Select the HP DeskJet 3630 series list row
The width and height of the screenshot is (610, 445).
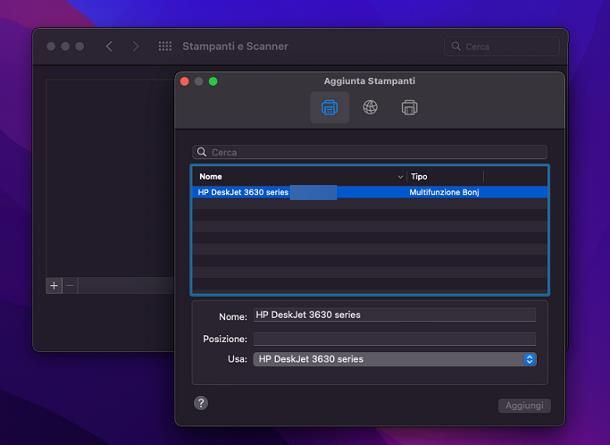pyautogui.click(x=370, y=192)
